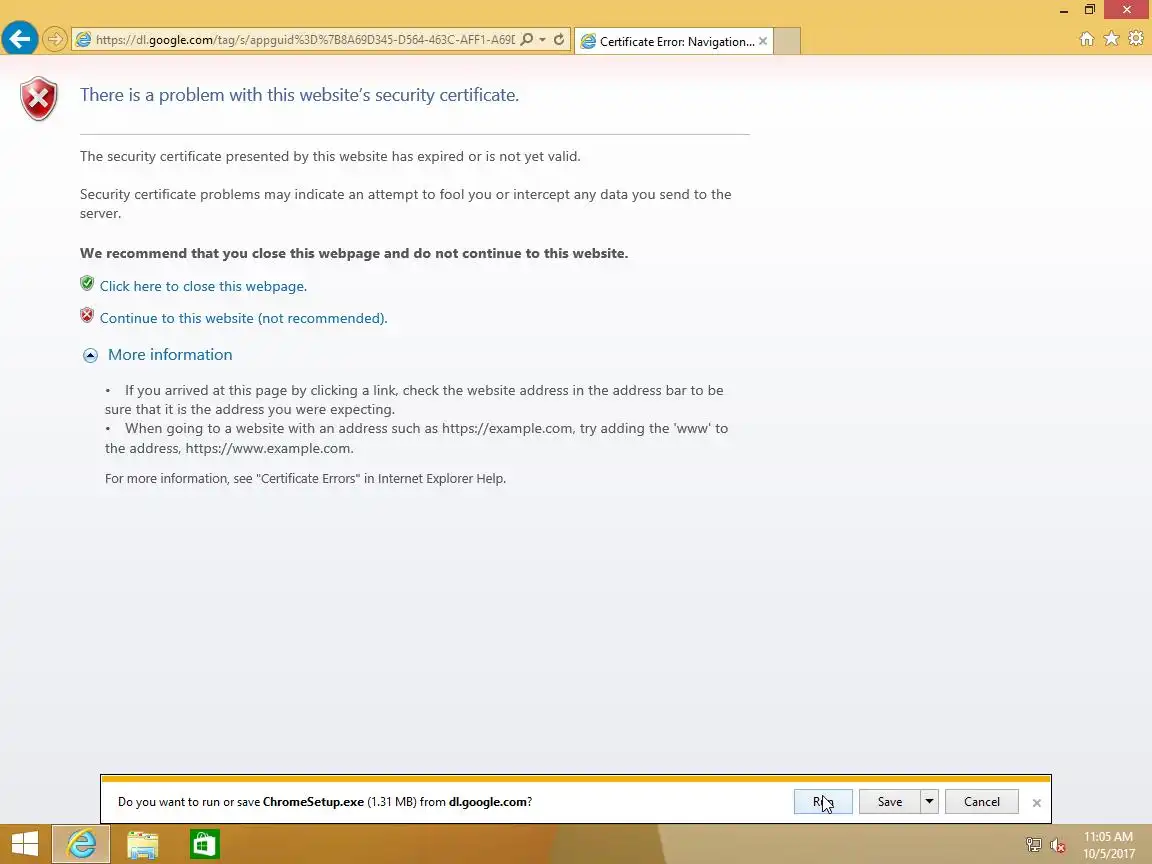Open the Save options dropdown arrow
The height and width of the screenshot is (864, 1152).
[x=929, y=802]
